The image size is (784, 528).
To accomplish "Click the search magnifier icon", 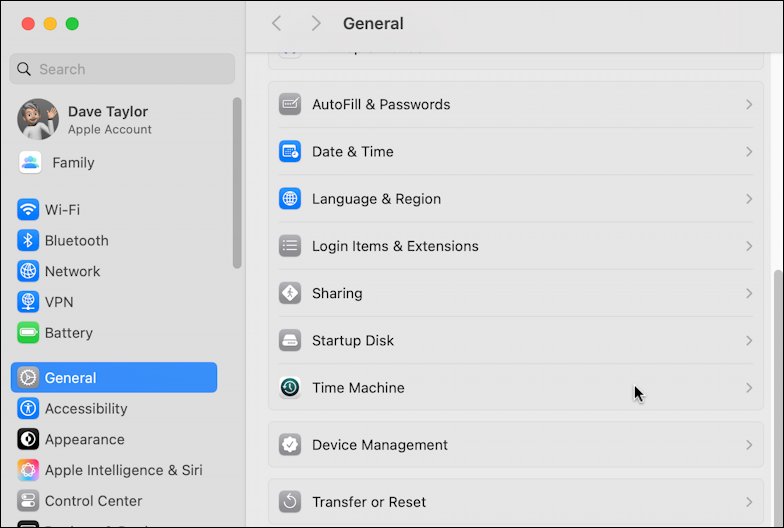I will coord(24,69).
